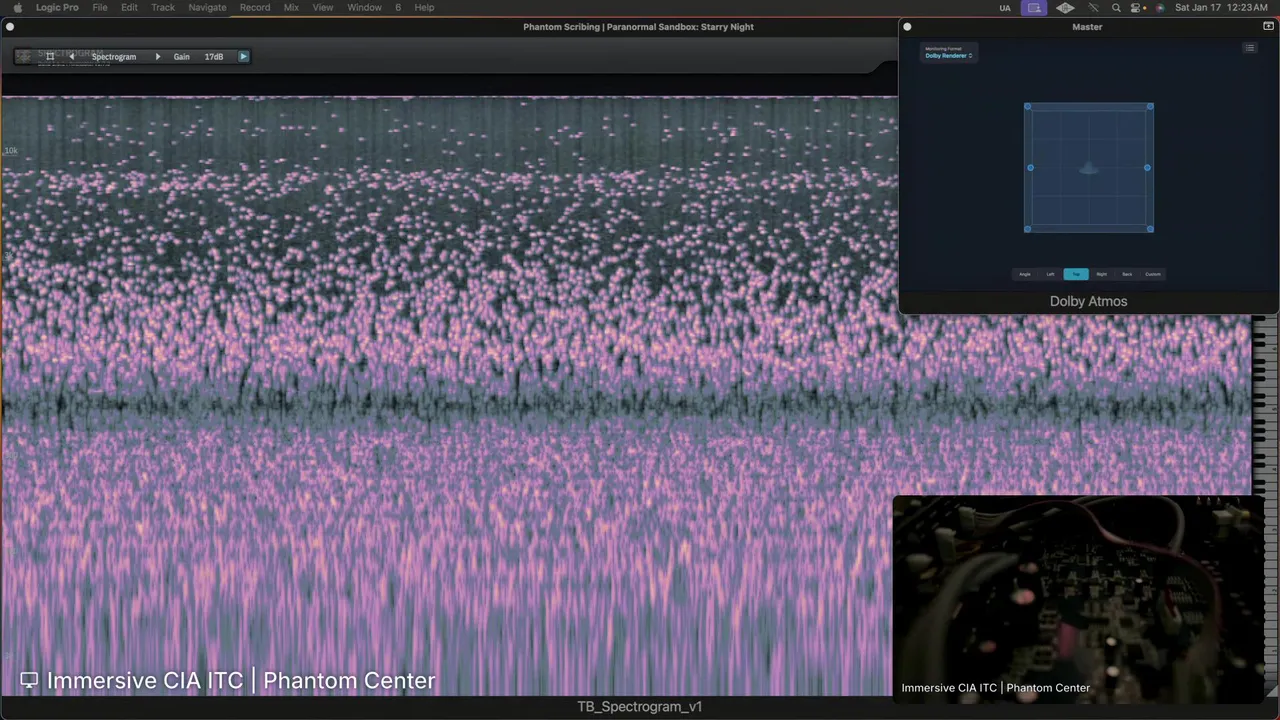Open the Record menu

point(255,7)
